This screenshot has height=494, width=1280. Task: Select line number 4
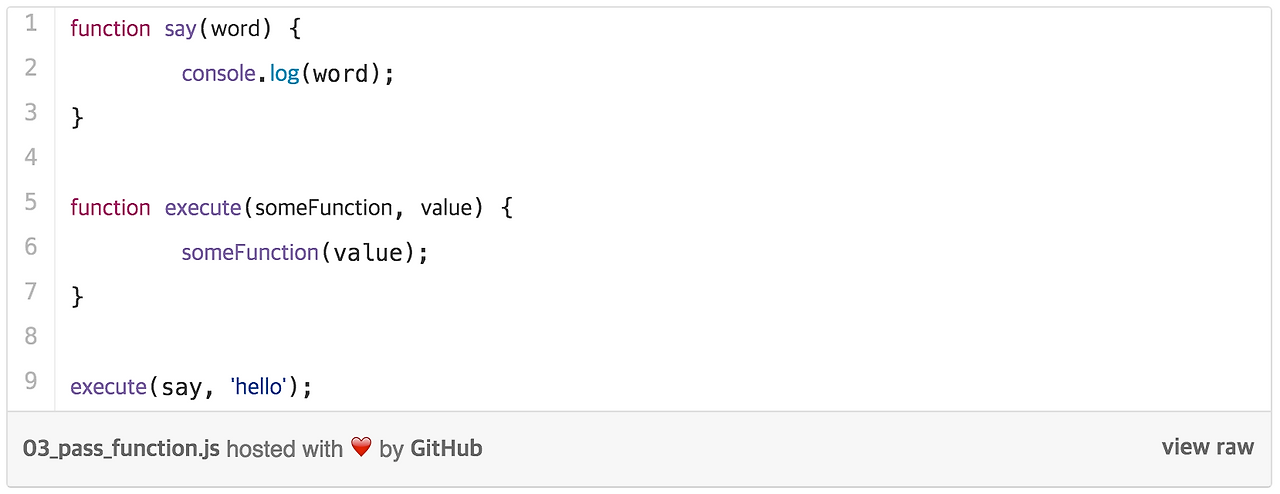[31, 157]
